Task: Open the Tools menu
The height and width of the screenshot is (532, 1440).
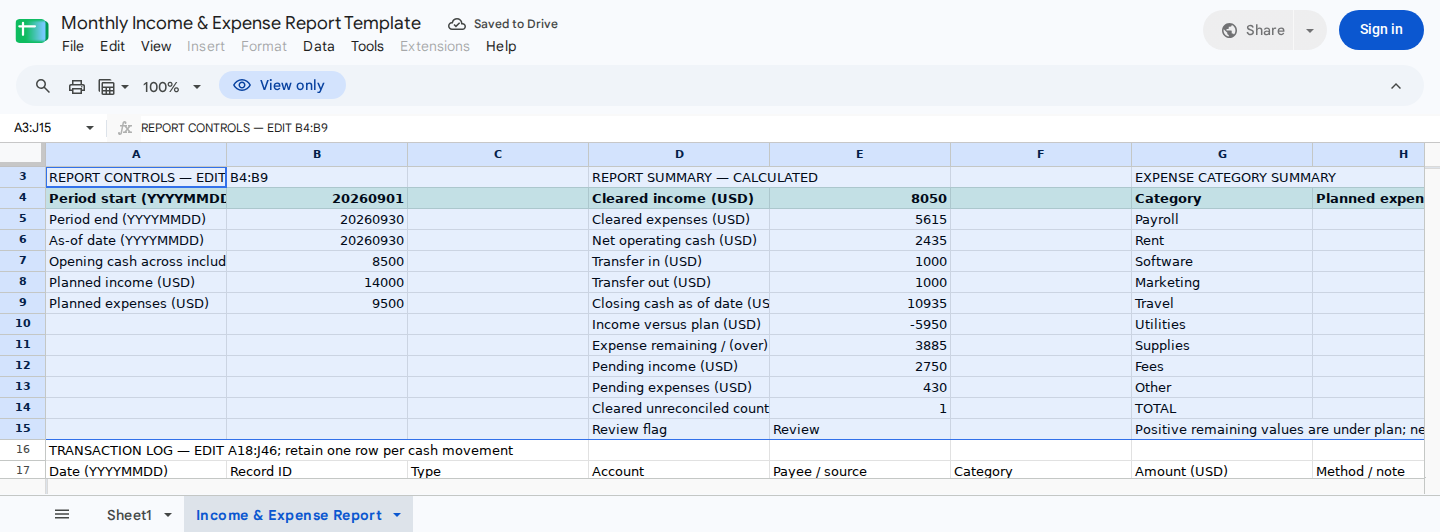Action: [x=367, y=46]
